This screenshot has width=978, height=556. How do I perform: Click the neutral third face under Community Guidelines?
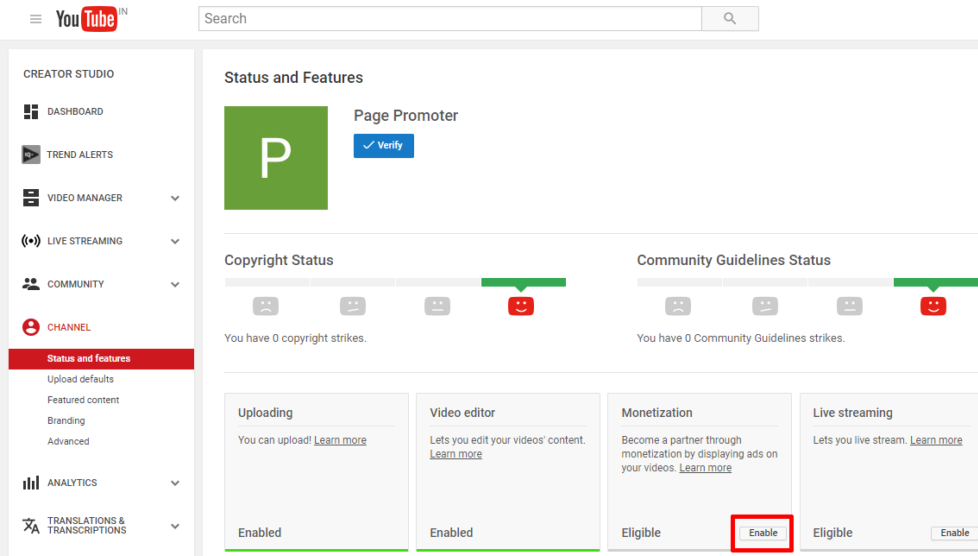[x=850, y=306]
